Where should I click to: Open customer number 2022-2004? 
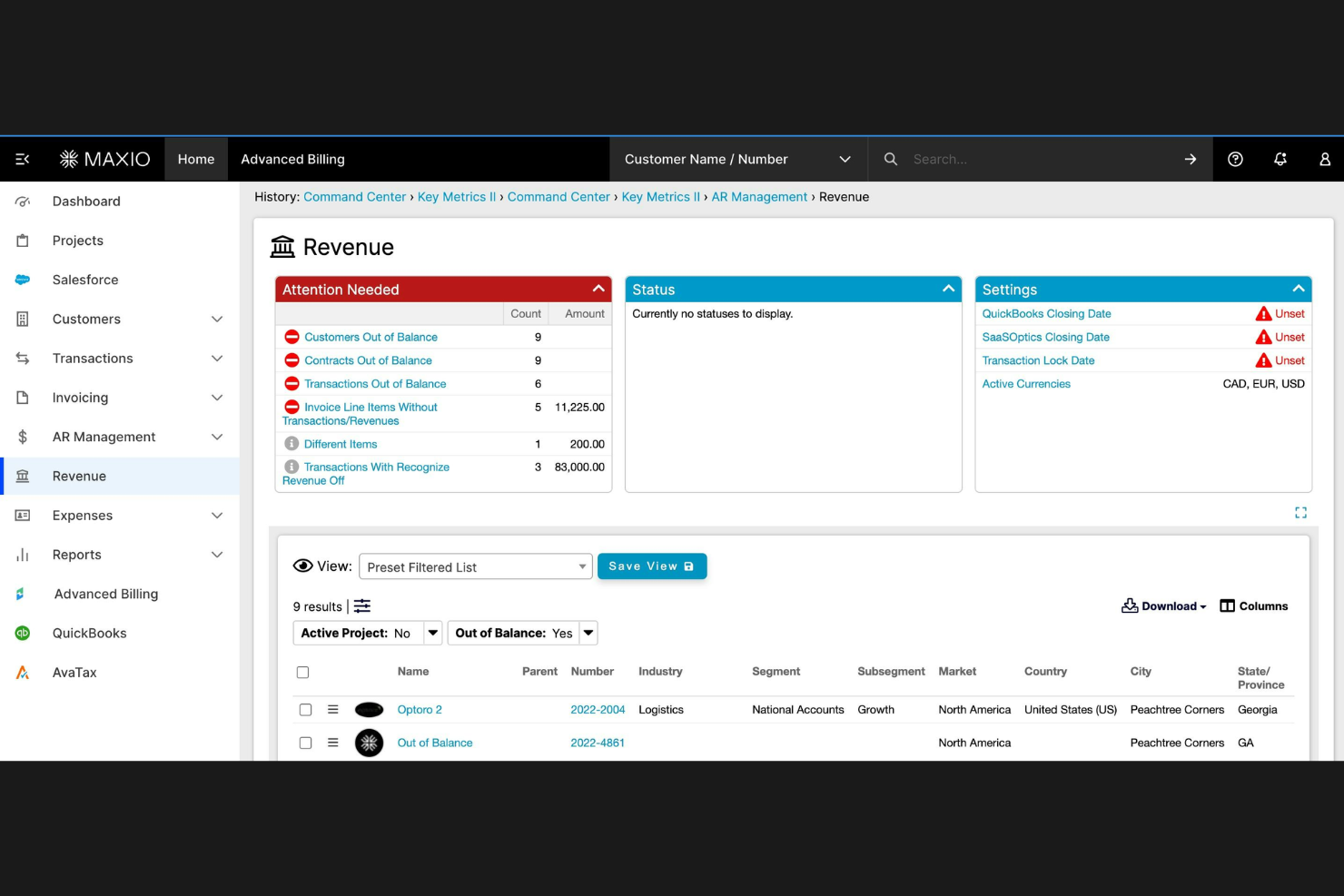[598, 710]
